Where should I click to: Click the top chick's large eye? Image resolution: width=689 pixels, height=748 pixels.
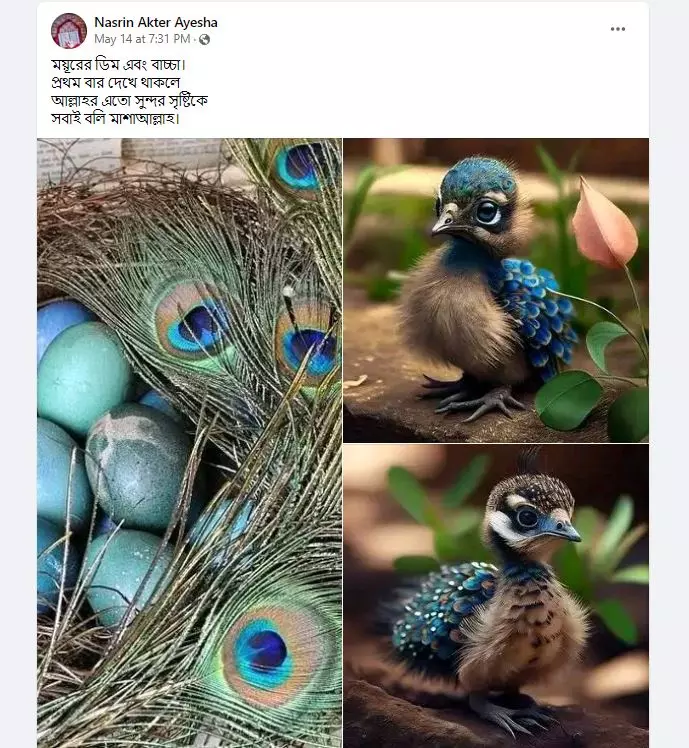pyautogui.click(x=488, y=212)
